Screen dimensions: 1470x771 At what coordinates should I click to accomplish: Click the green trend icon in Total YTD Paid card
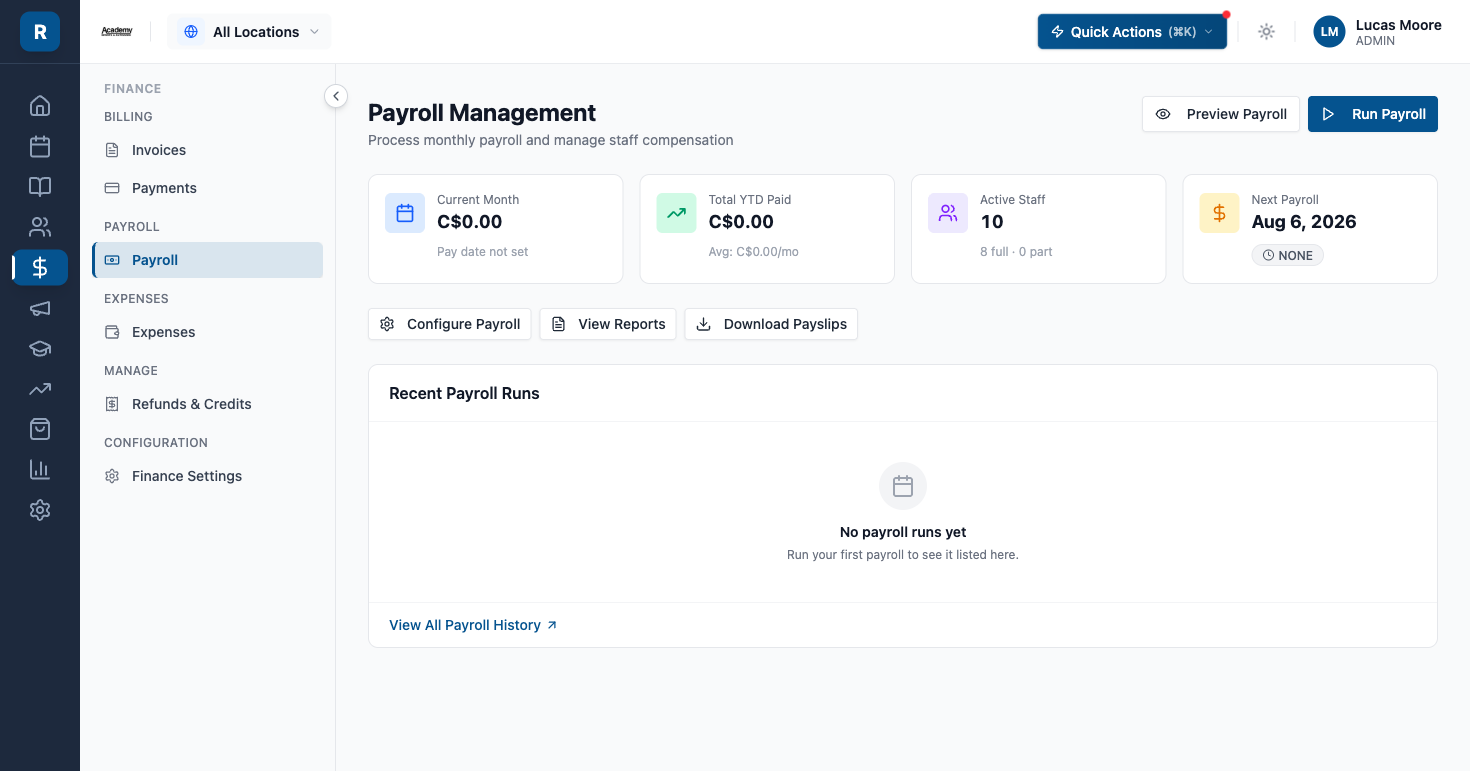(x=677, y=213)
